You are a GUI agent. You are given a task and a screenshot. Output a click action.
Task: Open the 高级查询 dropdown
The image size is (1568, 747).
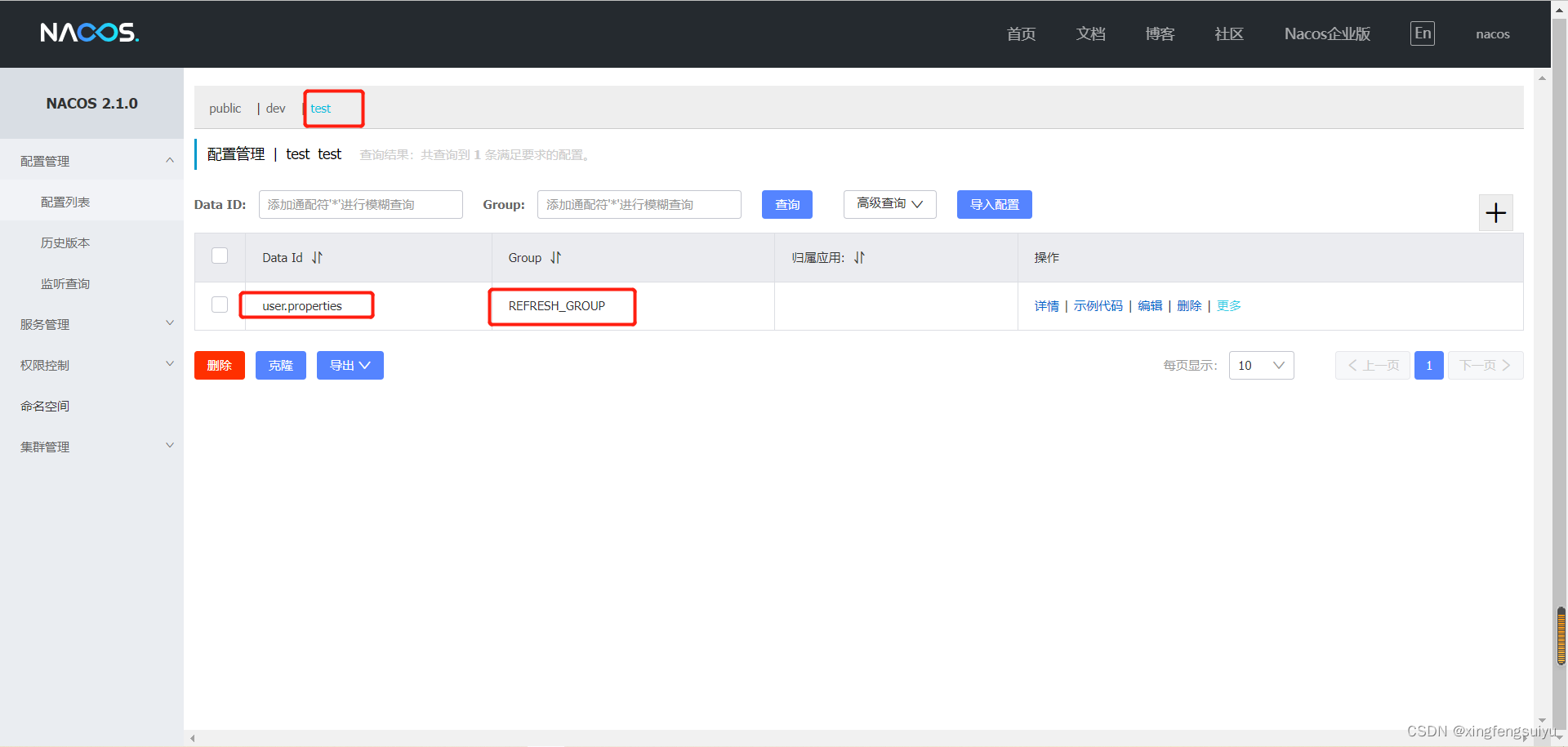coord(889,204)
